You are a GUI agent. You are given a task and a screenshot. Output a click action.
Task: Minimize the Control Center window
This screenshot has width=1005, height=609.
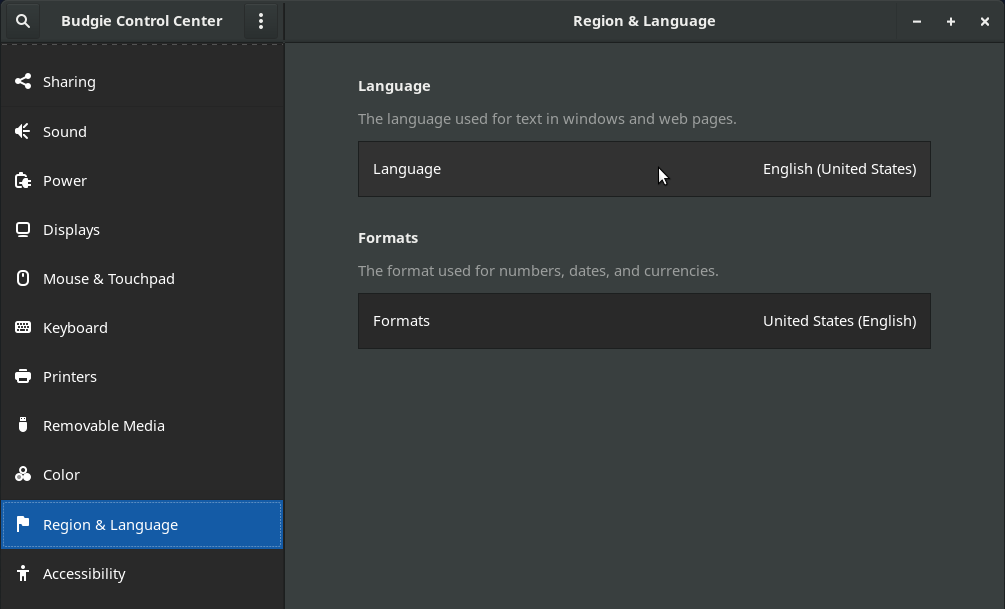[x=917, y=21]
